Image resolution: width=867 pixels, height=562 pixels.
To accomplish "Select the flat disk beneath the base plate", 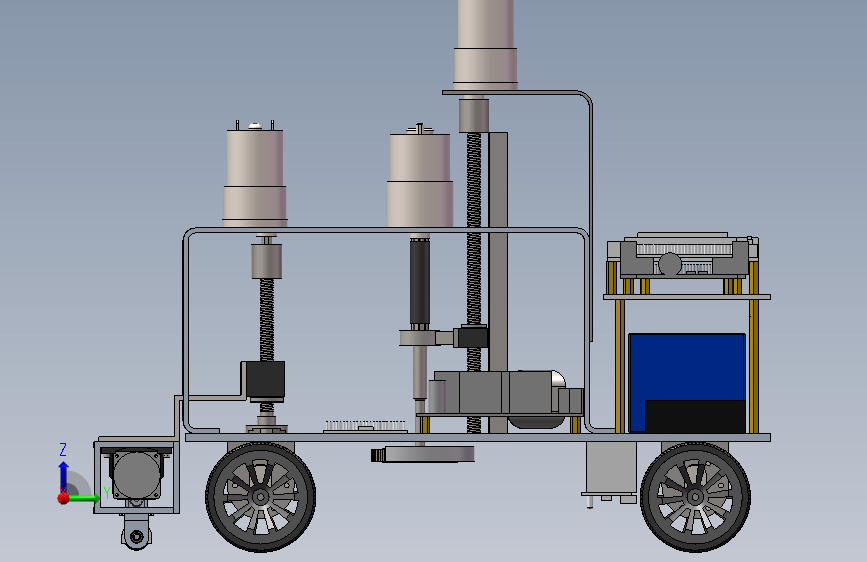I will [430, 454].
